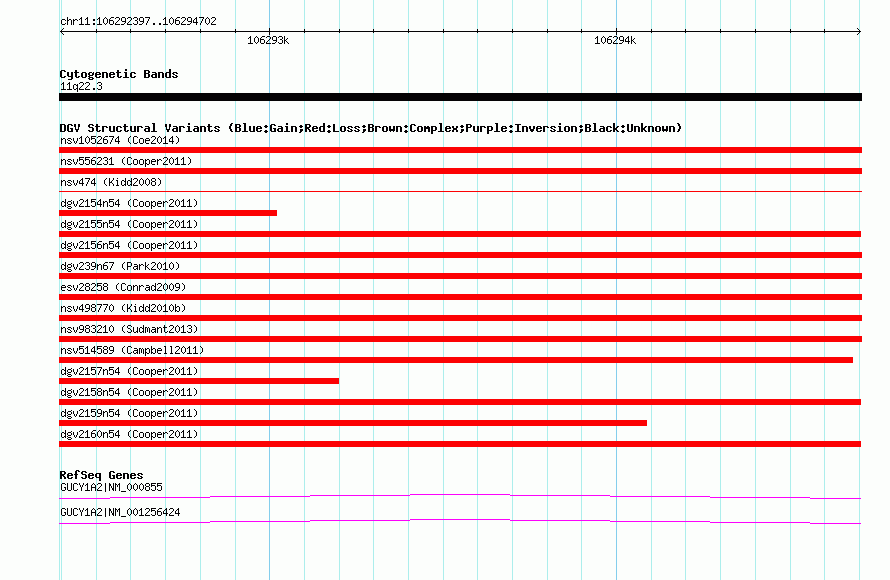Screen dimensions: 890x580
Task: Select nsv514589 (Campbell2011) variant label
Action: click(132, 350)
